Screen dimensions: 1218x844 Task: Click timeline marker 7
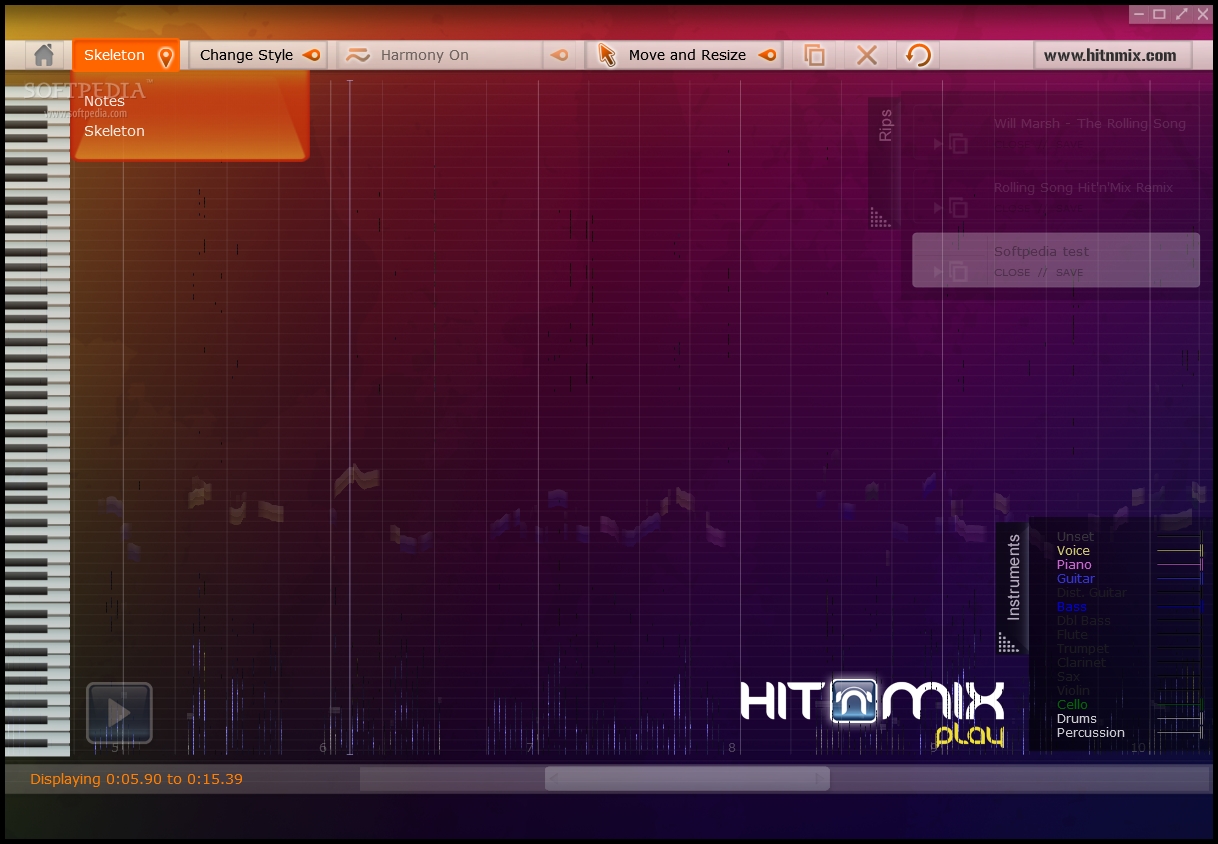pos(530,748)
